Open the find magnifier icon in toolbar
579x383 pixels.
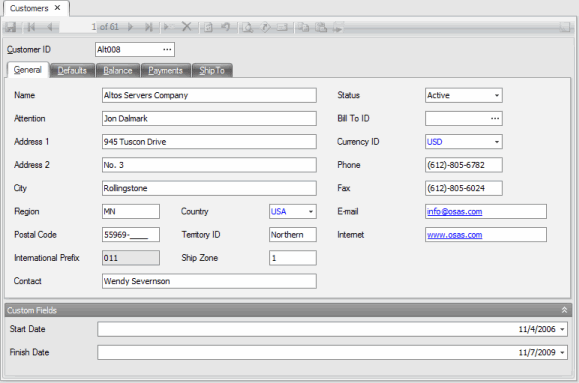pos(247,27)
